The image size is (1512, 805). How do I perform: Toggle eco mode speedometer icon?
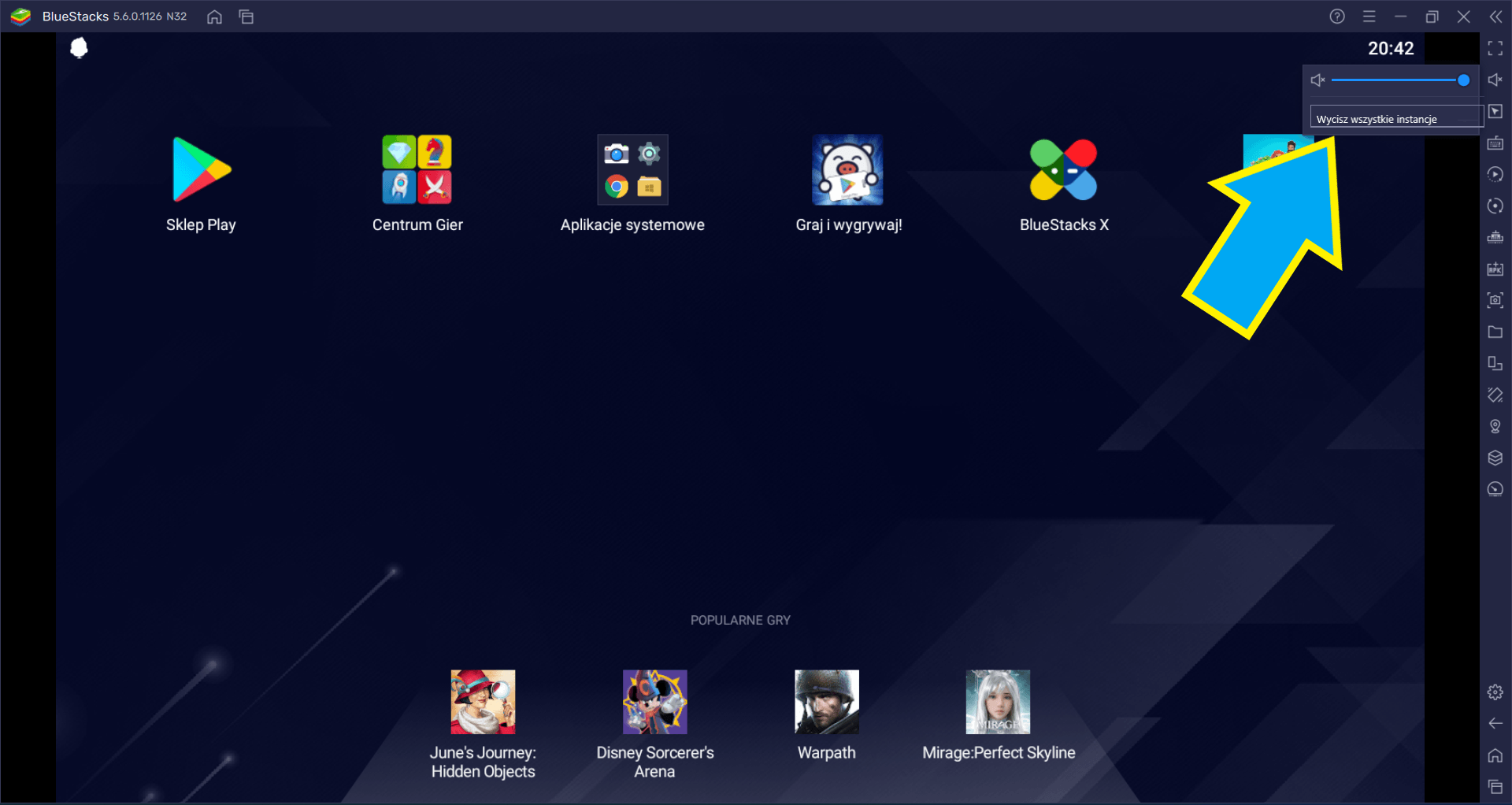pyautogui.click(x=1495, y=490)
